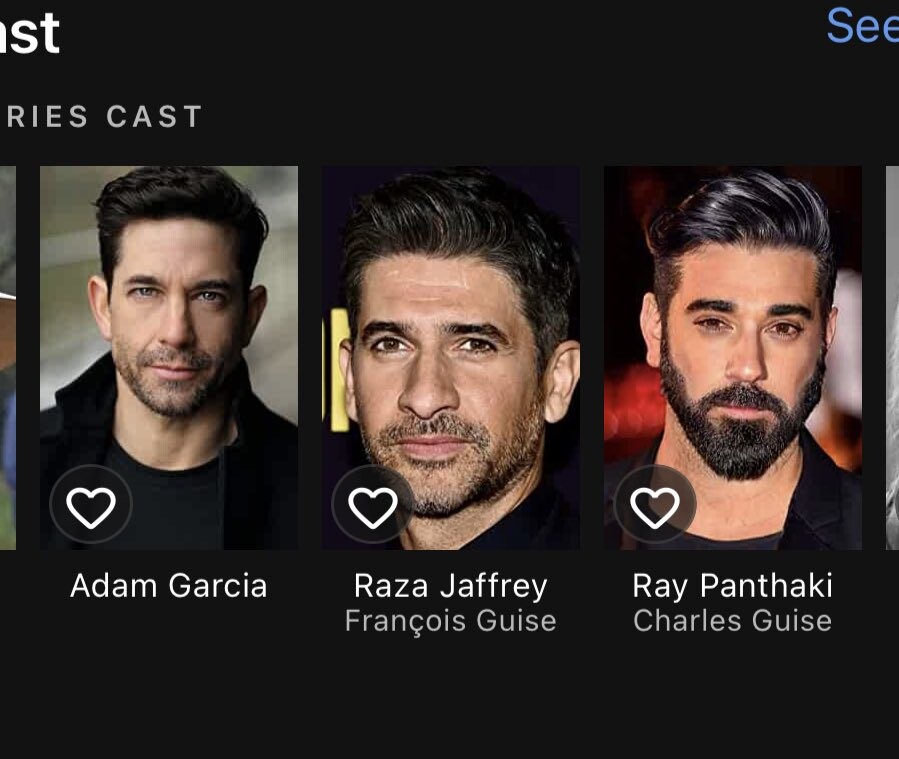This screenshot has height=759, width=899.
Task: Click the Charles Guise character name
Action: point(733,620)
